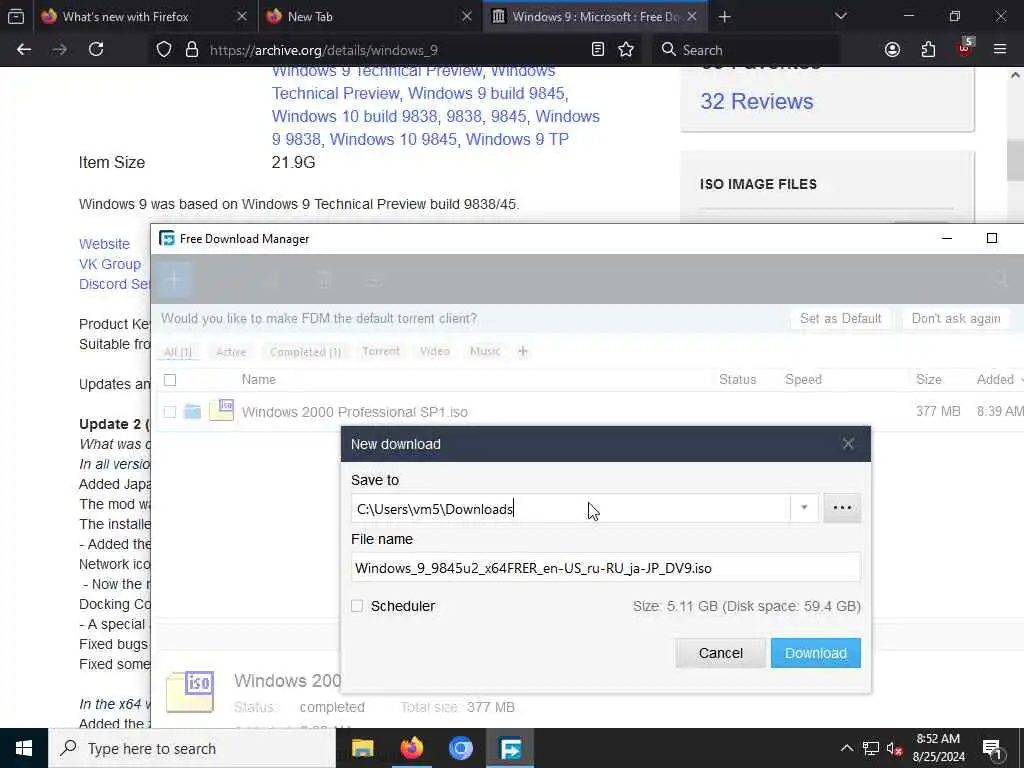Viewport: 1024px width, 768px height.
Task: Click Set as Default button
Action: pos(840,319)
